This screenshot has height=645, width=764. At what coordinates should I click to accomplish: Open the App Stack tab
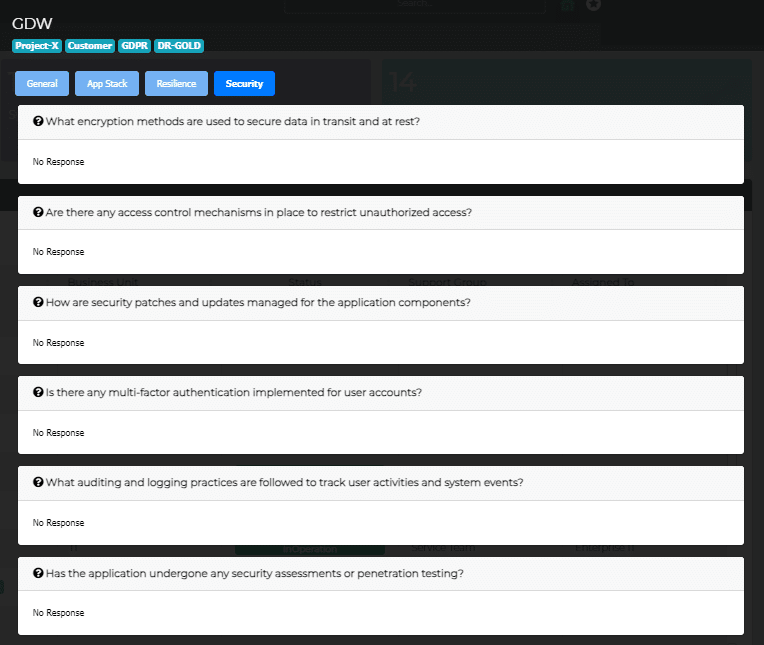point(107,84)
